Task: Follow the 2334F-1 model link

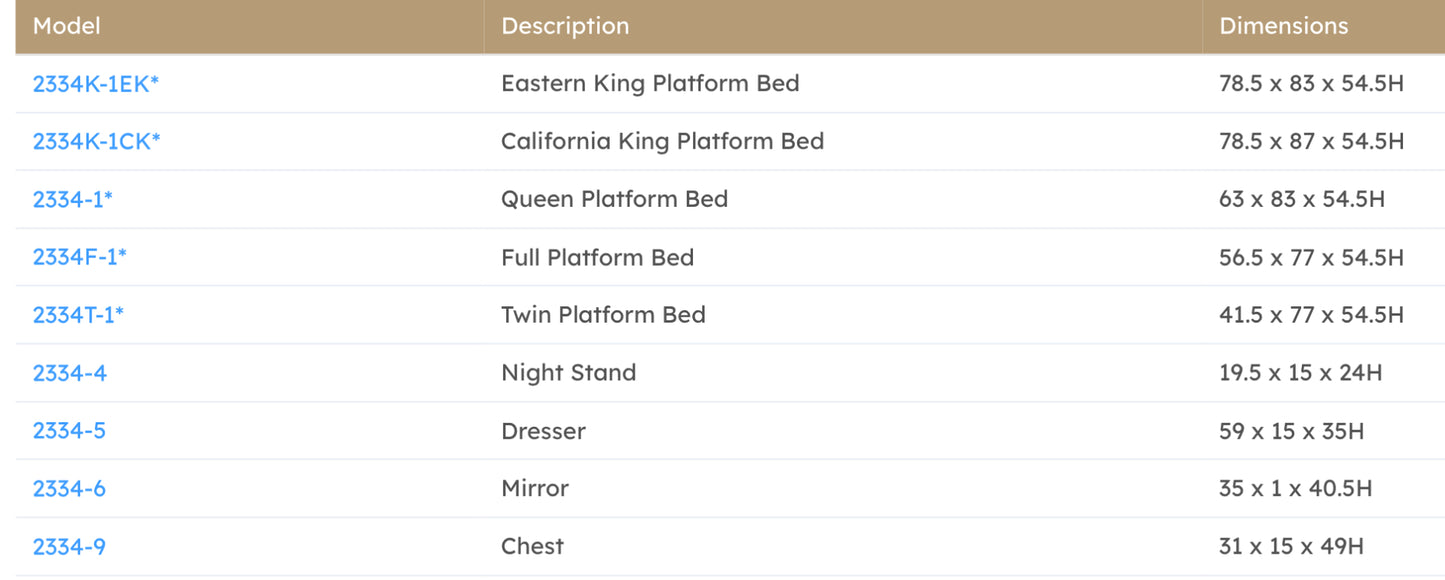Action: [x=79, y=258]
